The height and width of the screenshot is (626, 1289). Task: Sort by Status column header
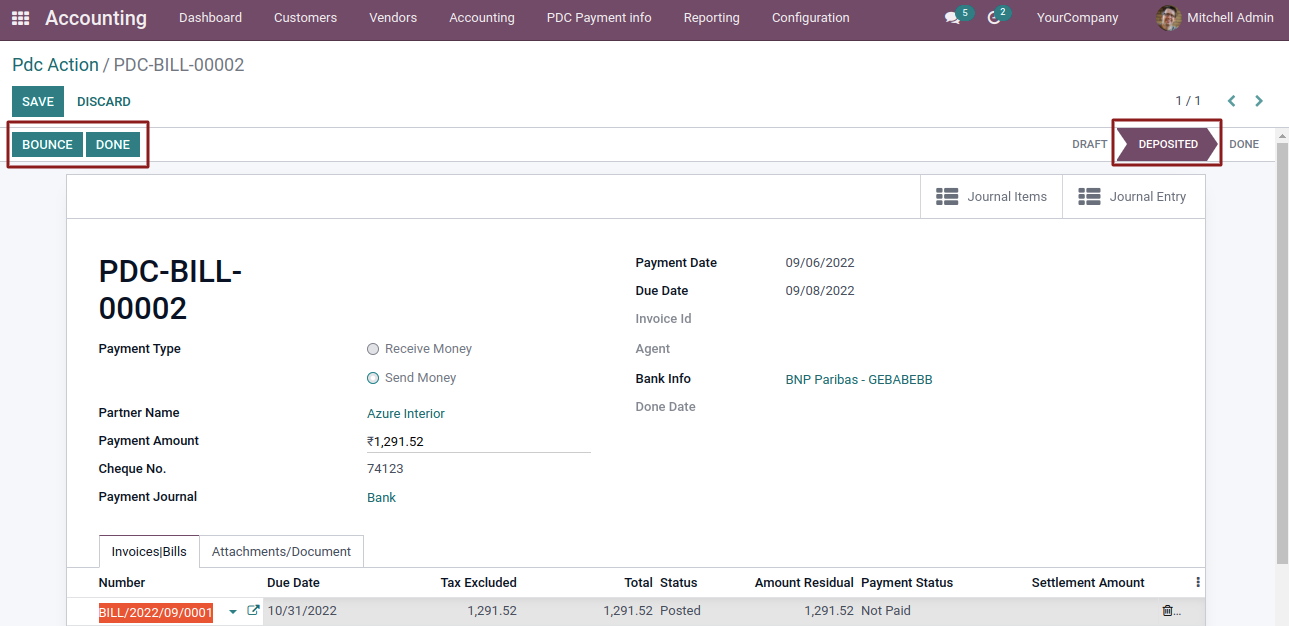click(679, 583)
